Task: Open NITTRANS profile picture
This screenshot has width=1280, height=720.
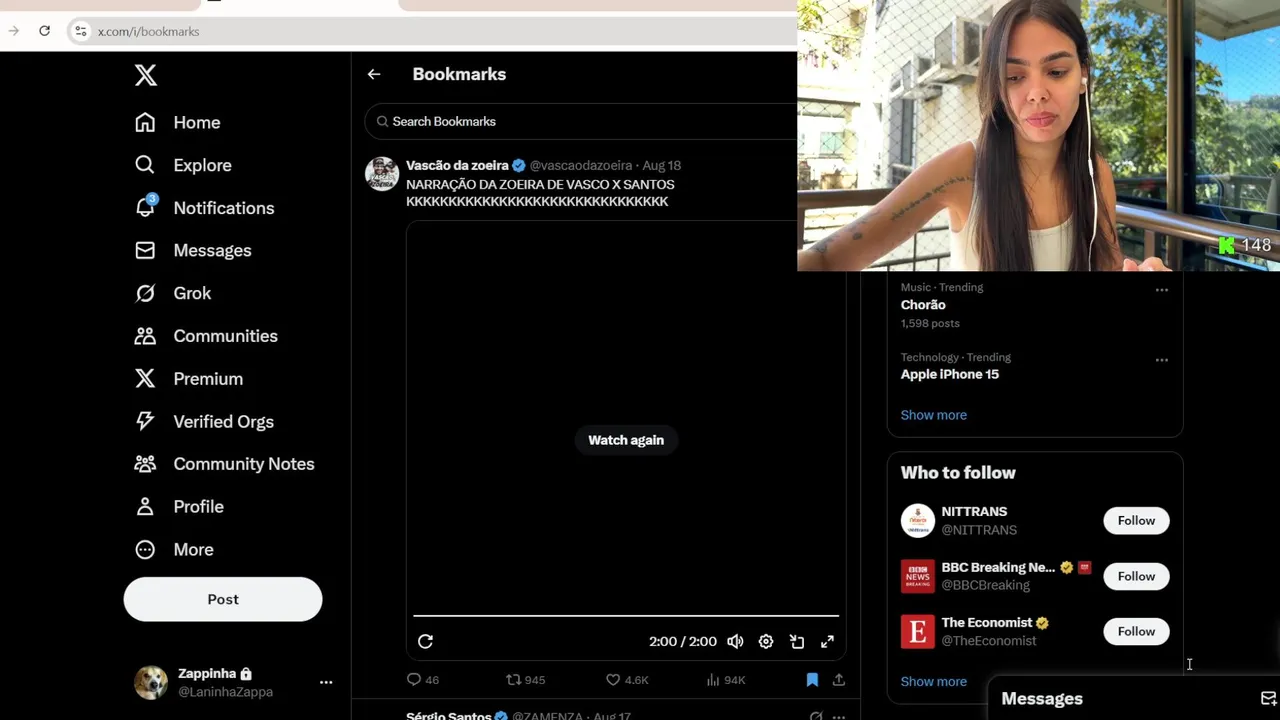Action: point(918,521)
